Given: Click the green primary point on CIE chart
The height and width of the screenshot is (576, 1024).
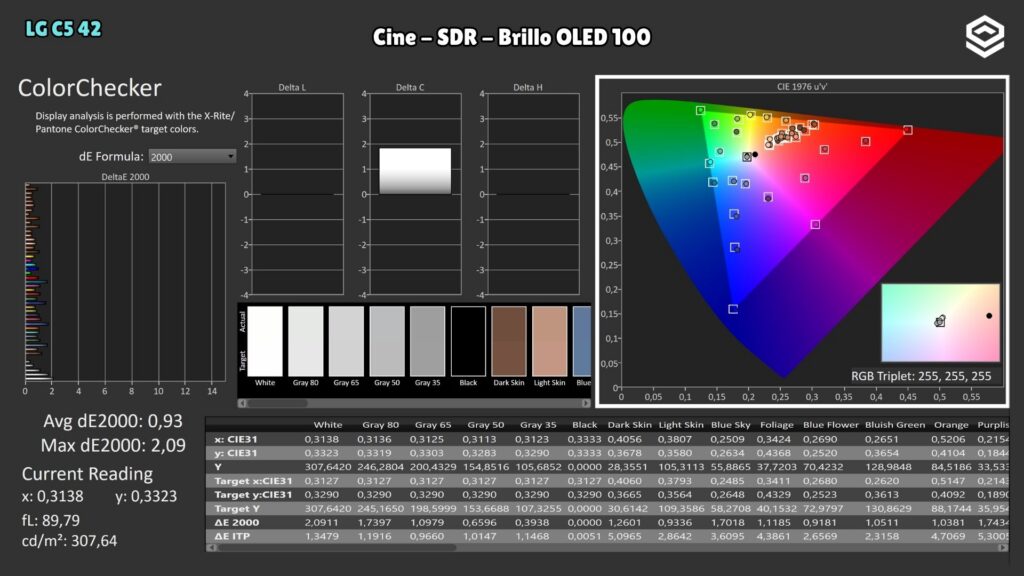Looking at the screenshot, I should (700, 110).
